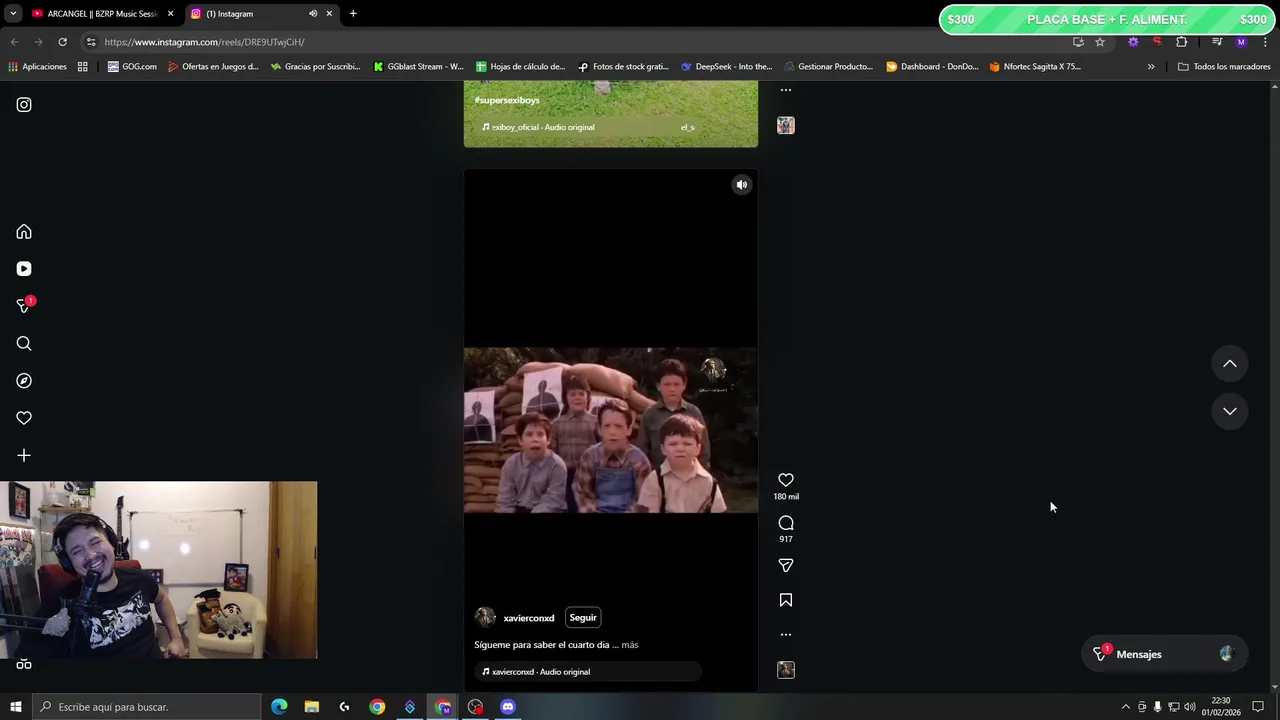This screenshot has width=1280, height=720.
Task: Like the xavierconxd reel
Action: (786, 480)
